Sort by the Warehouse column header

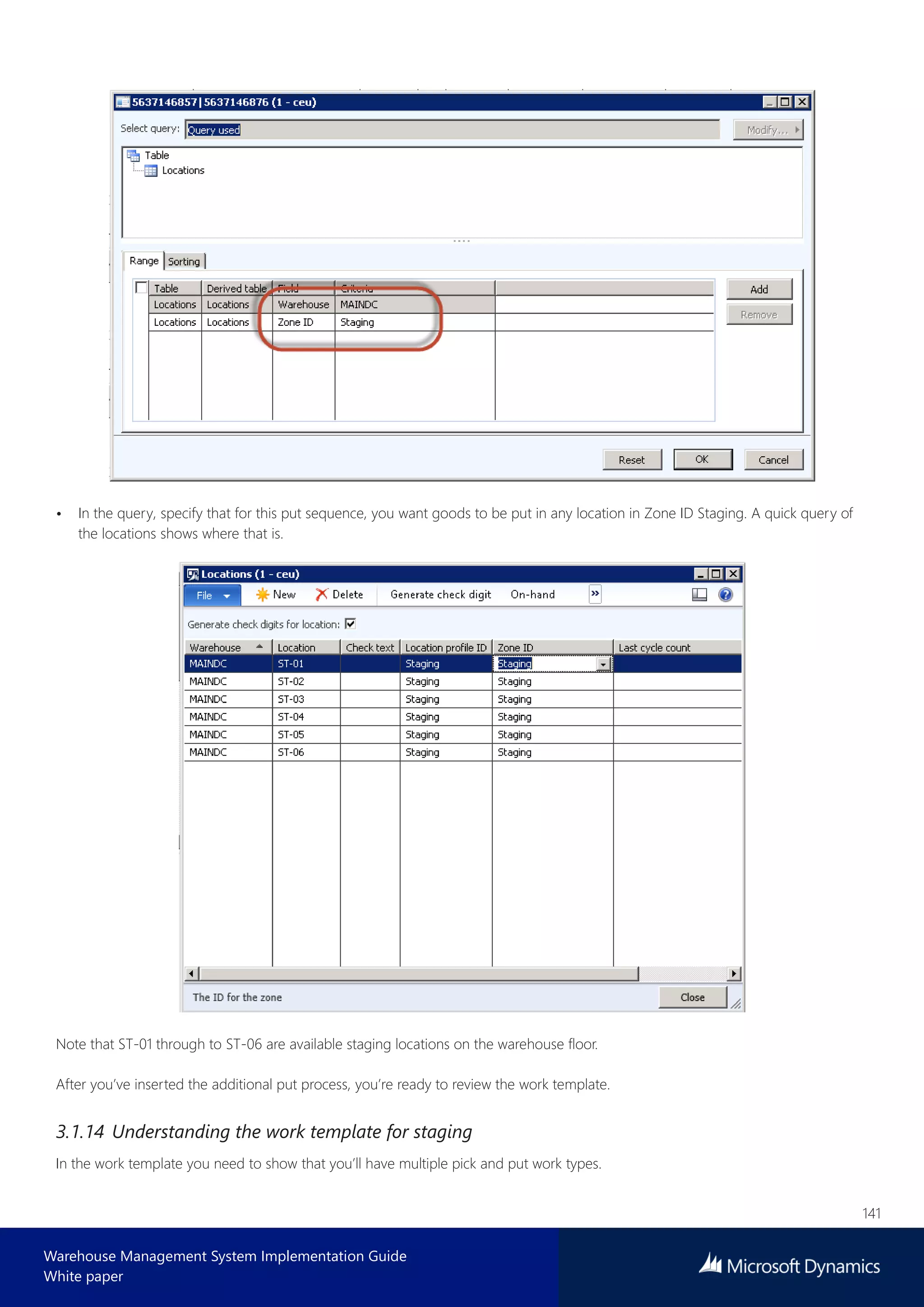coord(227,647)
